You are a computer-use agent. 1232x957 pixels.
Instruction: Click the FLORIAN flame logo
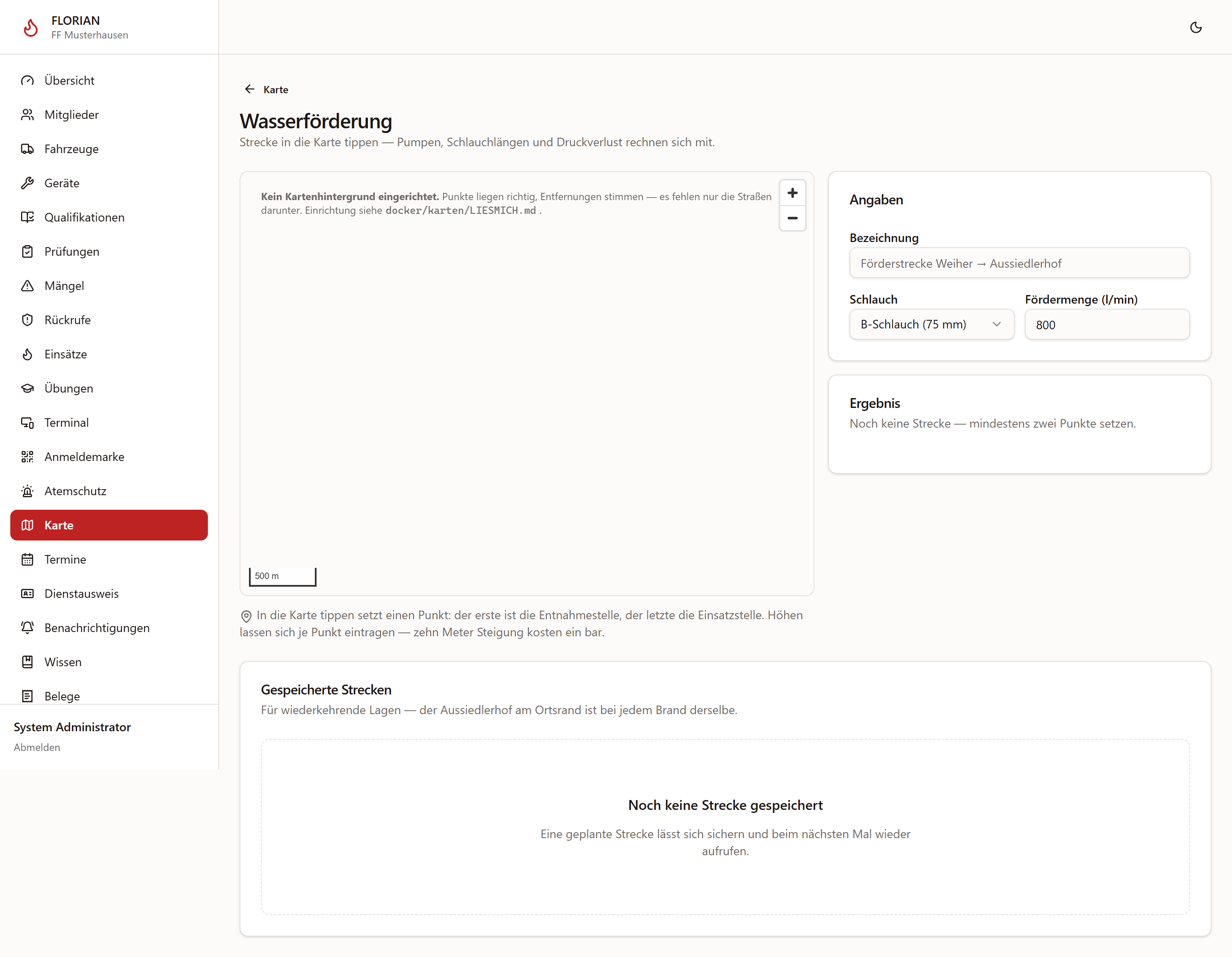coord(30,27)
